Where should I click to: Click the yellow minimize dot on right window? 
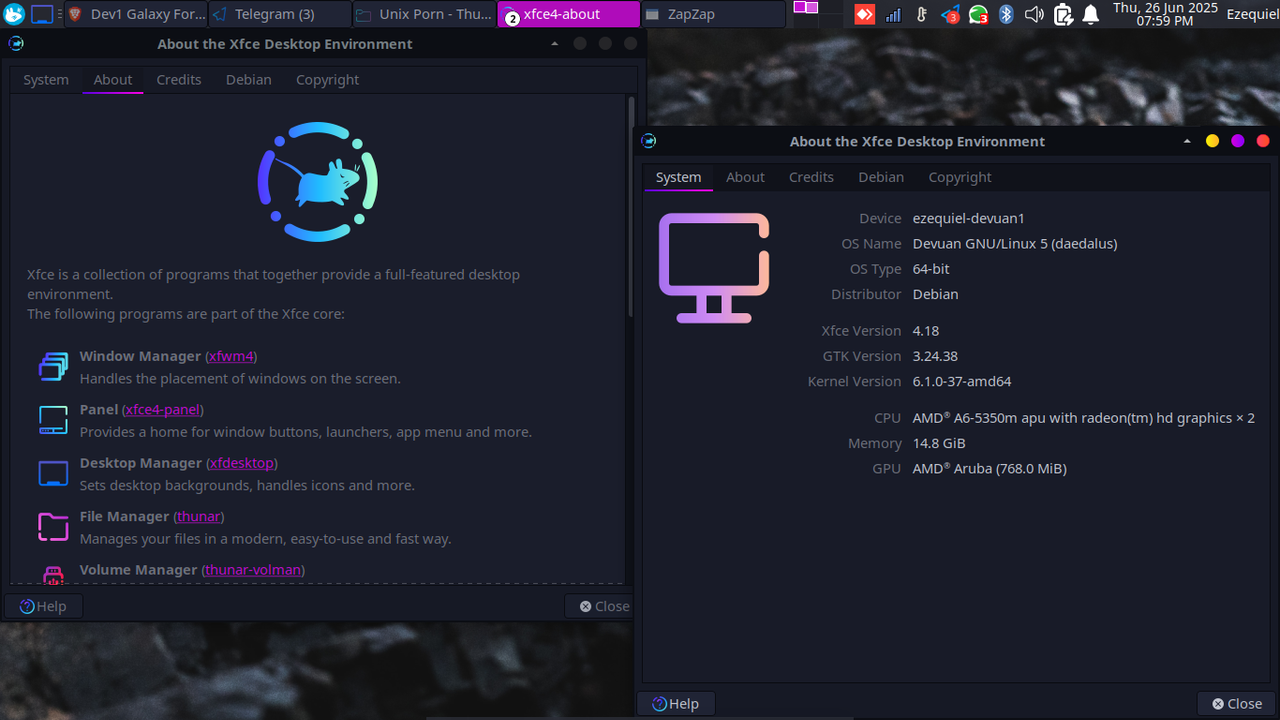coord(1212,141)
